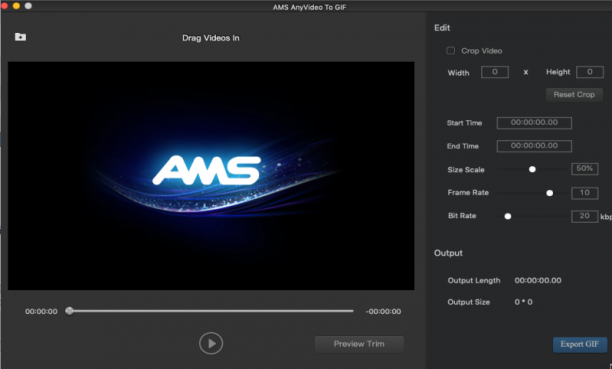The image size is (612, 369).
Task: Click the Height input field
Action: (x=590, y=72)
